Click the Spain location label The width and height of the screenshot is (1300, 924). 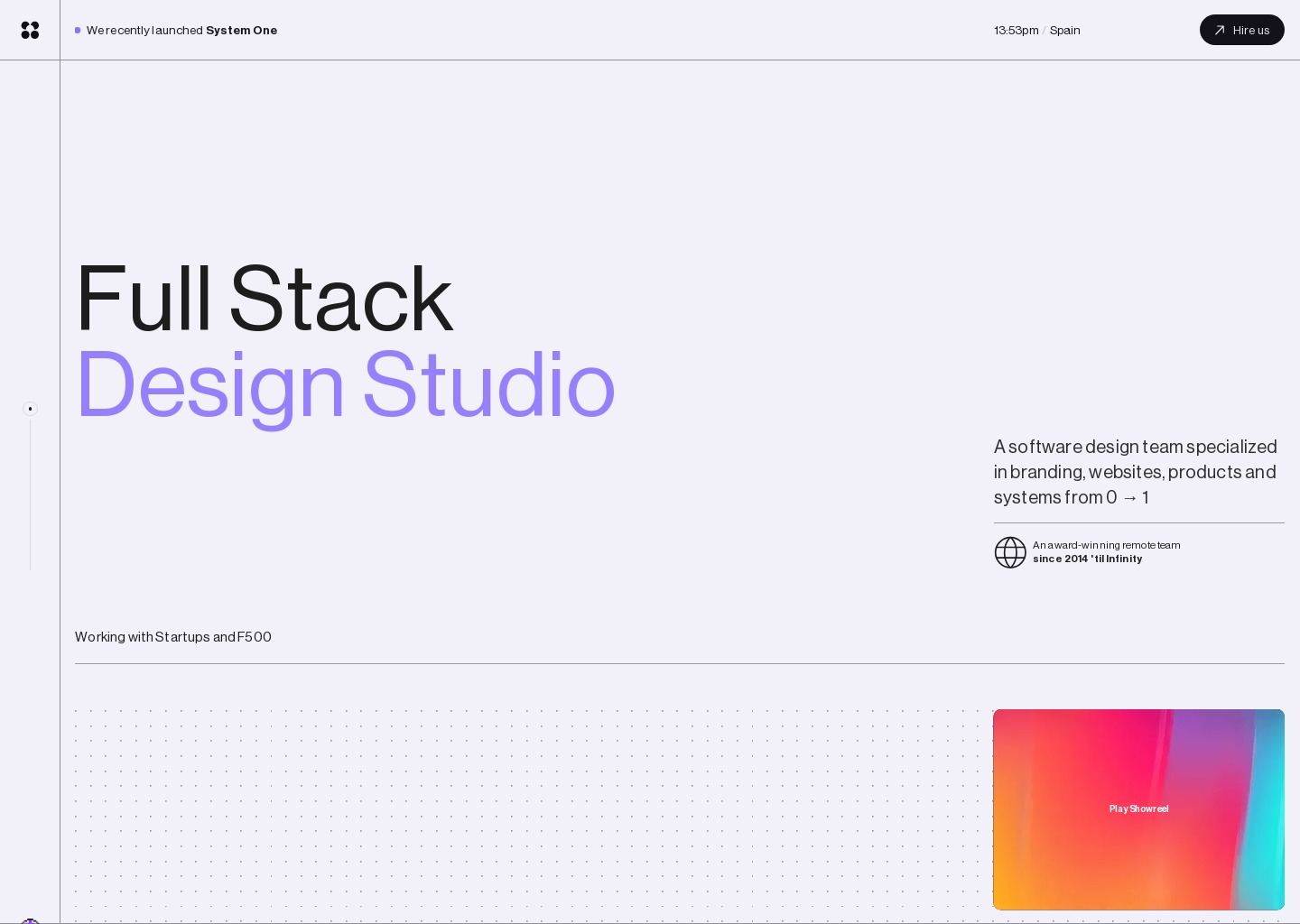coord(1065,30)
